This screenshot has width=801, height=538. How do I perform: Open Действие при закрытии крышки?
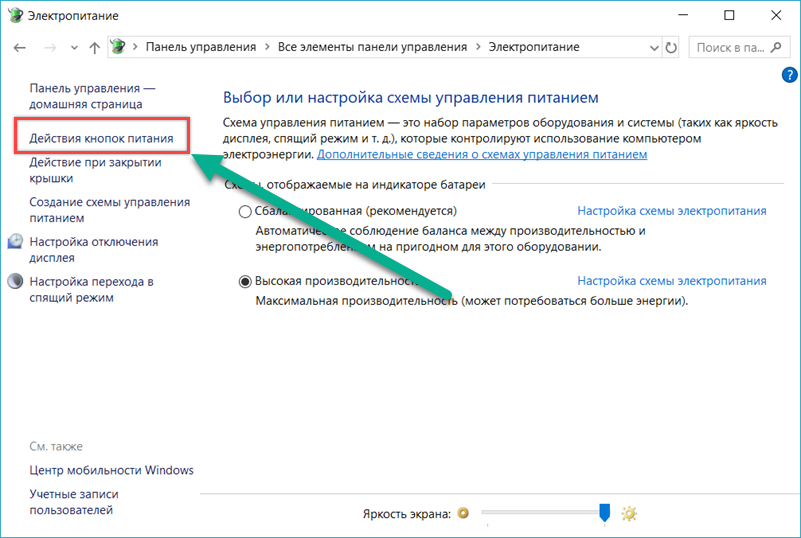(x=95, y=170)
